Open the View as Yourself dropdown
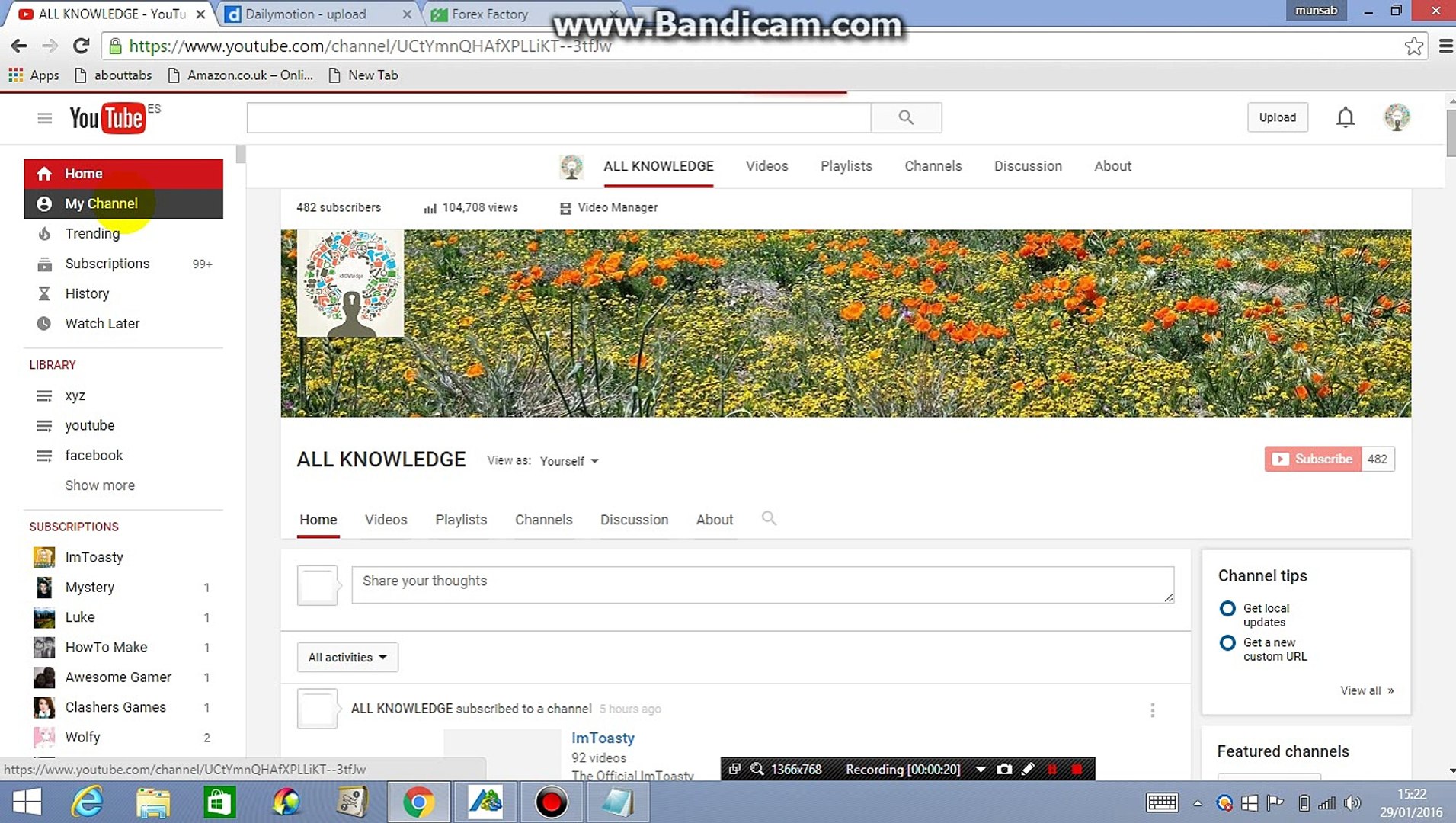 tap(569, 461)
